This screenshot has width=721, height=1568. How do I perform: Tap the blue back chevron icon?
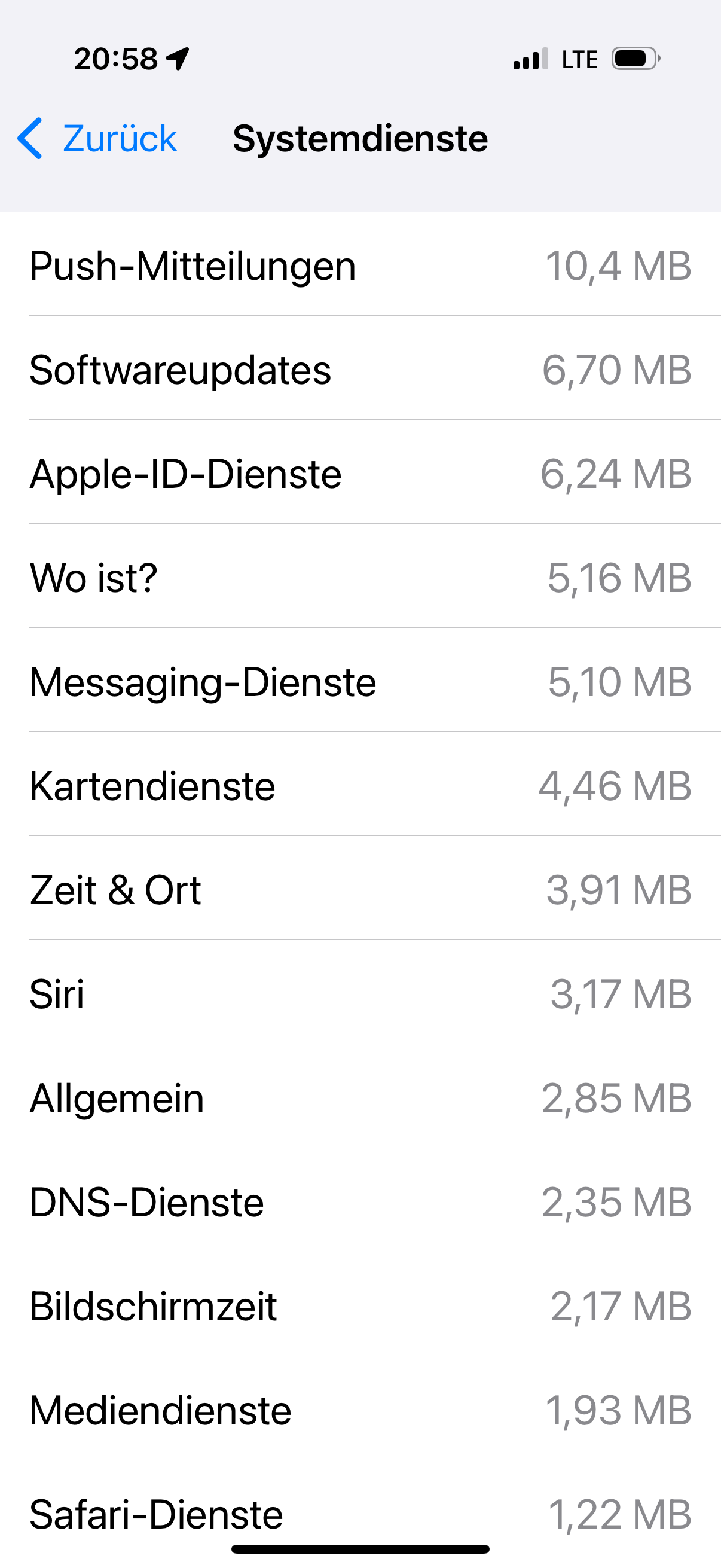[x=30, y=138]
